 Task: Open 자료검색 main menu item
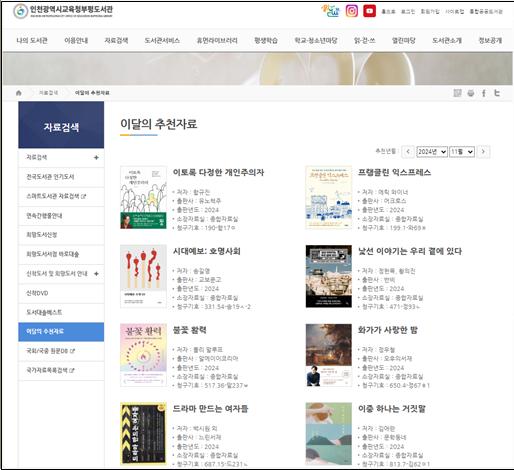click(116, 41)
